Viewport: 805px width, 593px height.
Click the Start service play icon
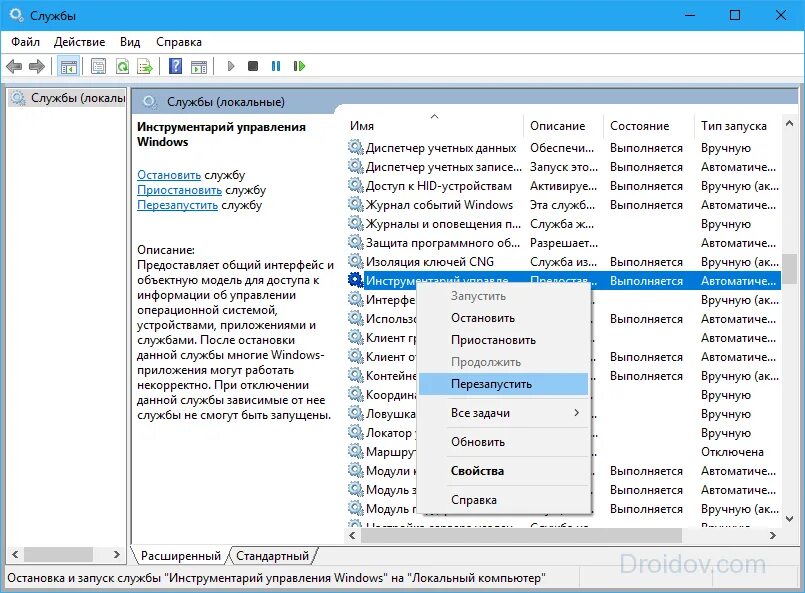pyautogui.click(x=231, y=66)
